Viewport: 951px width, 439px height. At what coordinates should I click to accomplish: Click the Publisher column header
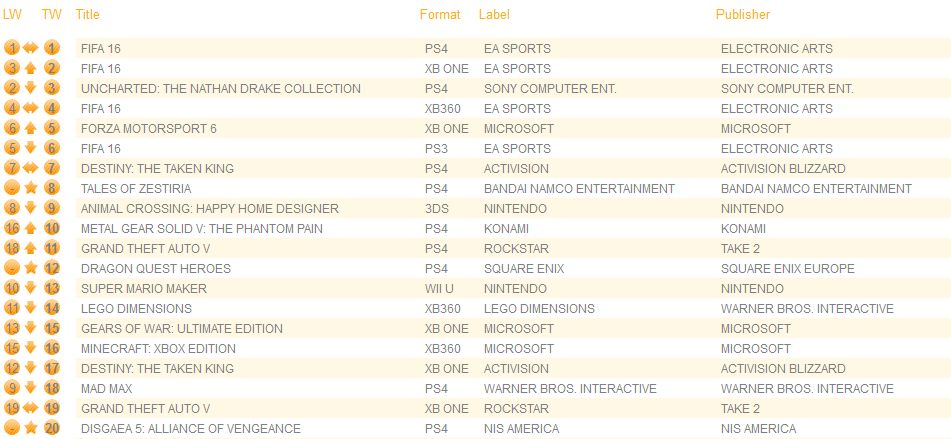click(x=742, y=15)
